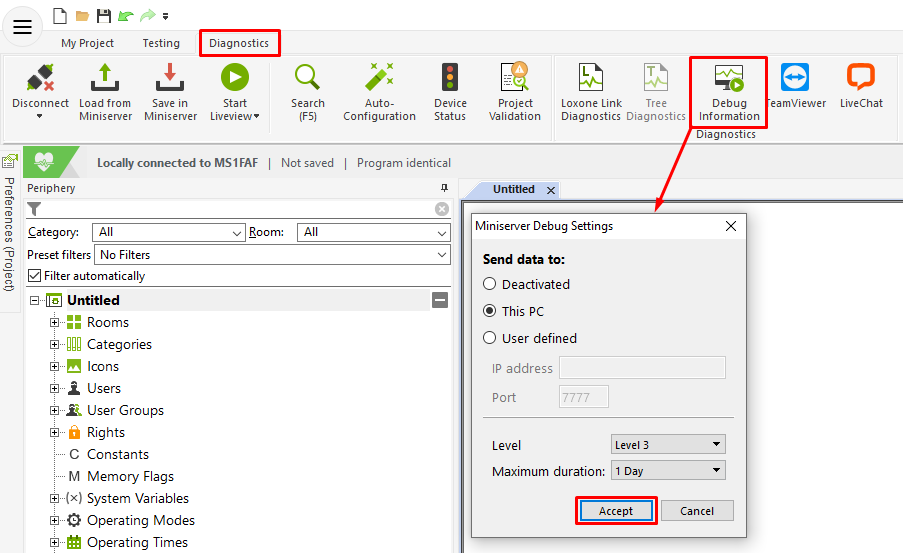
Task: Open the My Project tab
Action: (x=87, y=43)
